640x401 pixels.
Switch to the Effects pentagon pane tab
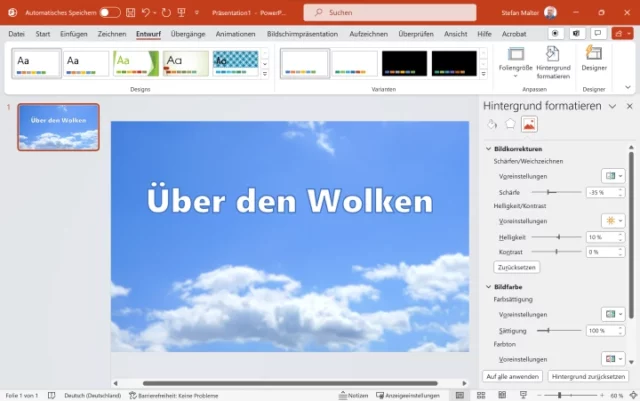point(510,124)
